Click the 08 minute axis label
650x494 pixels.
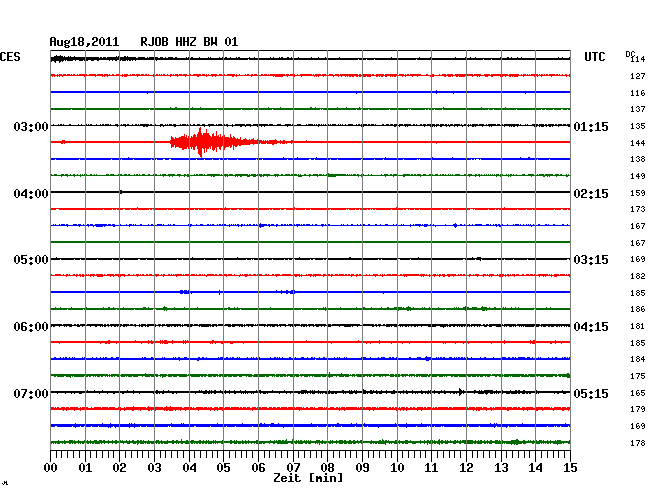(x=327, y=467)
